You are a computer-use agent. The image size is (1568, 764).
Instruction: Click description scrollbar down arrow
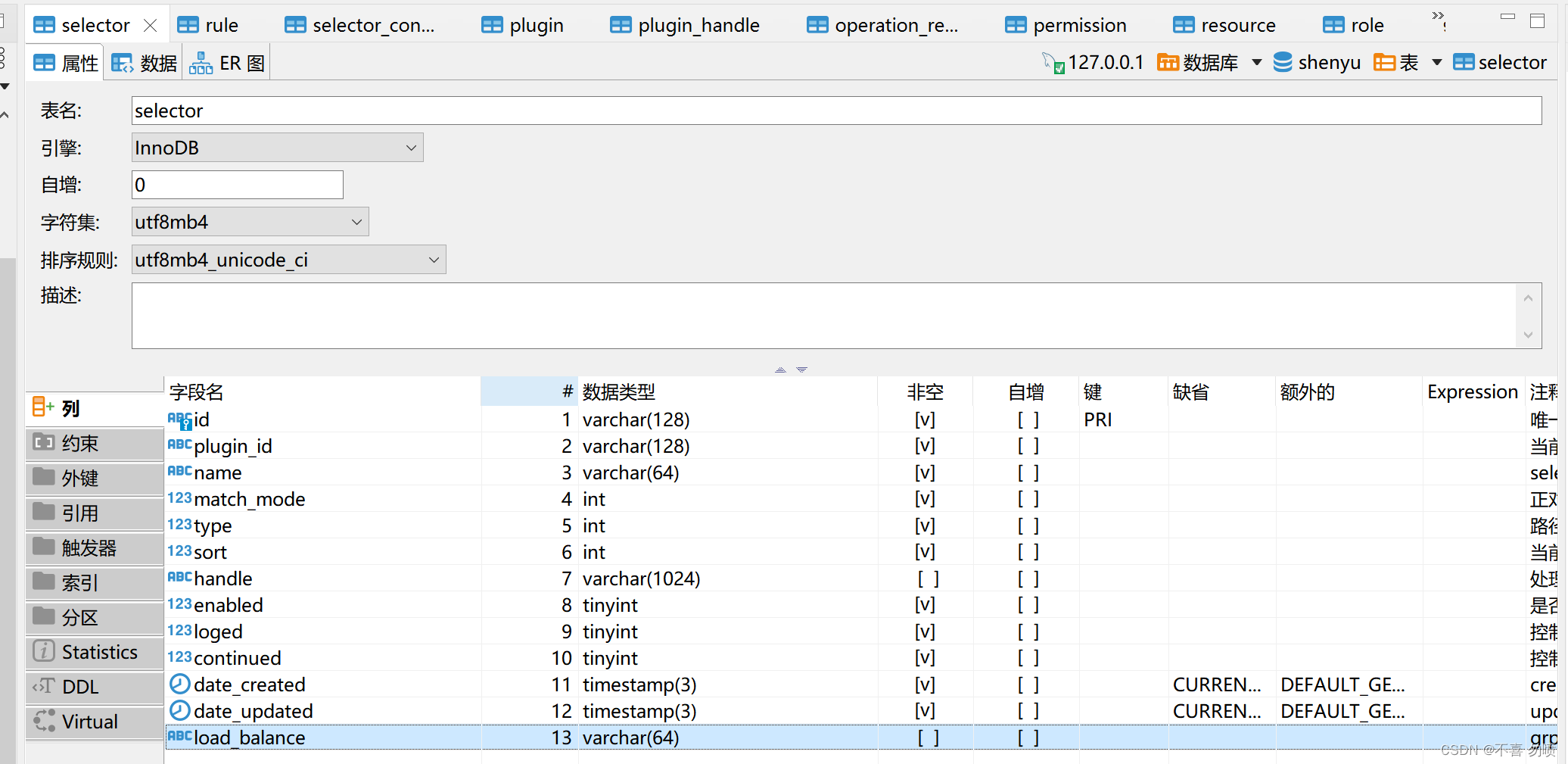pyautogui.click(x=1528, y=335)
